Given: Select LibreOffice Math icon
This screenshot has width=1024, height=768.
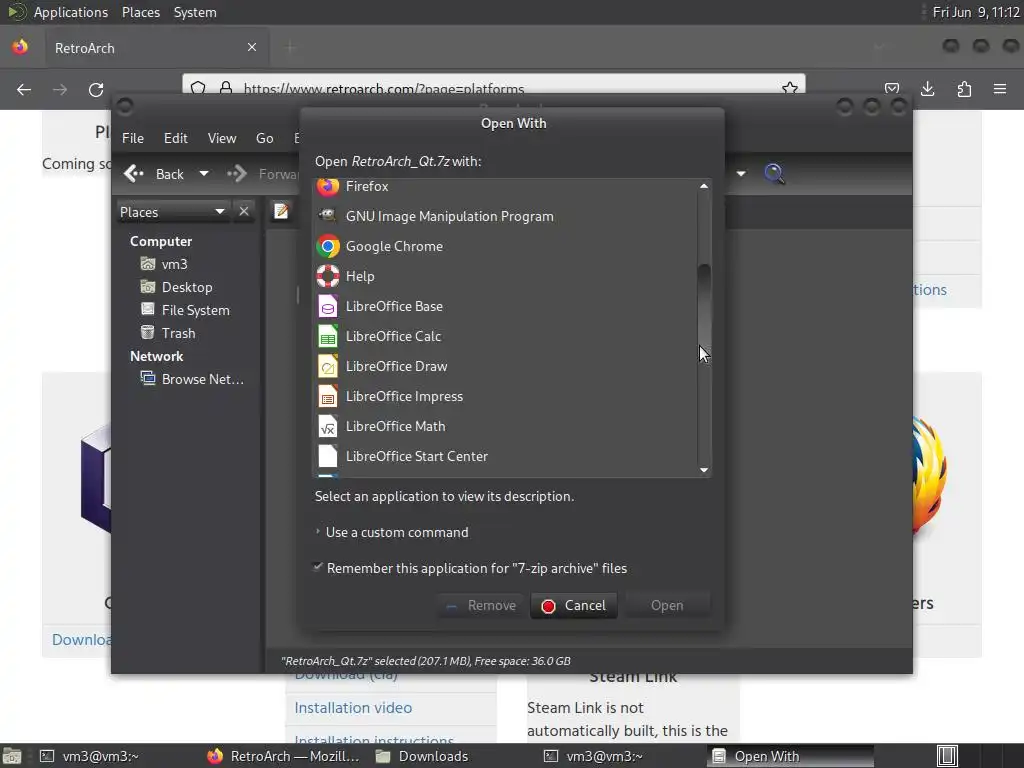Looking at the screenshot, I should (328, 426).
